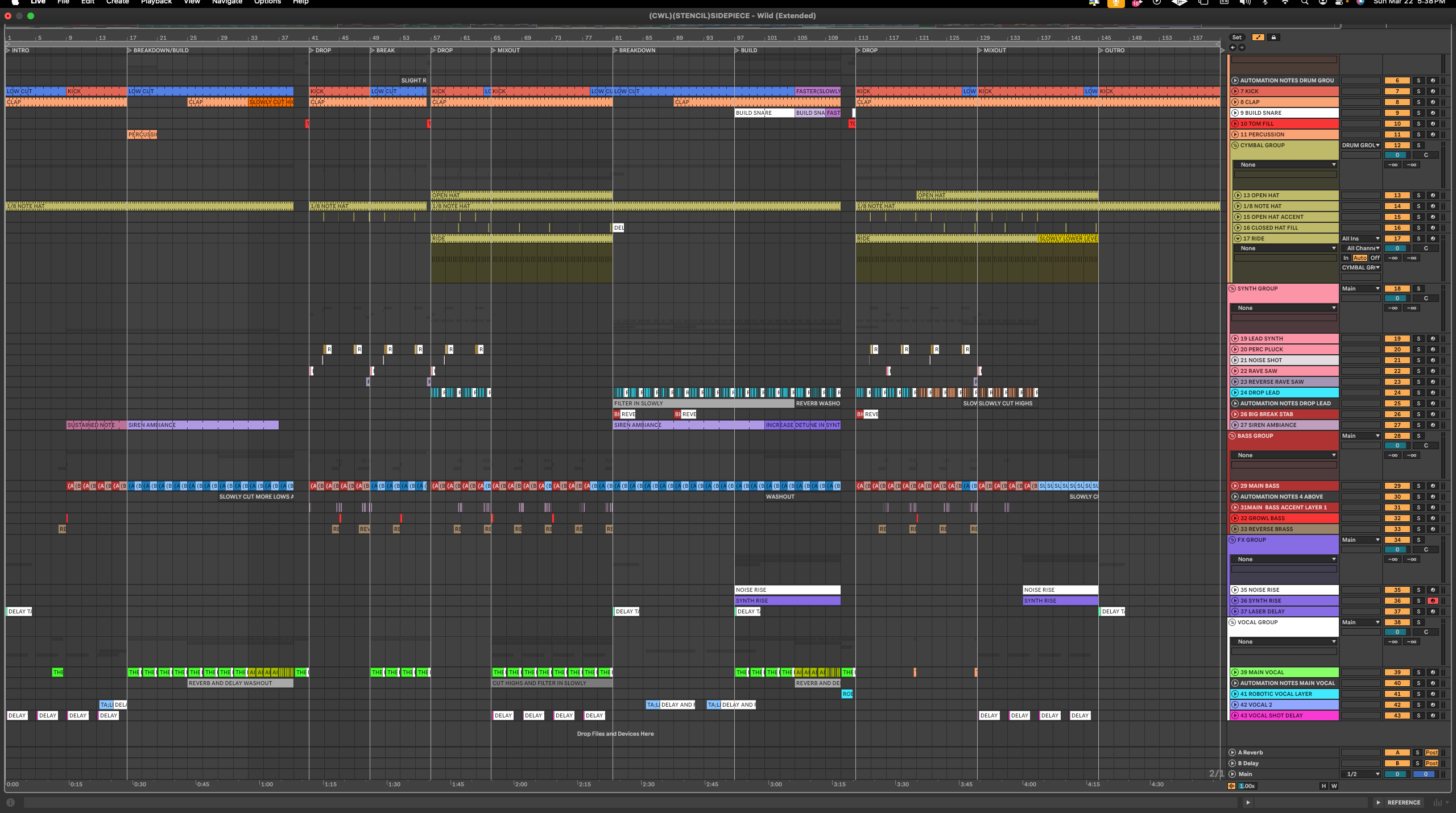Click play icon on 35 NOISE RISE track
Image resolution: width=1456 pixels, height=813 pixels.
click(x=1235, y=590)
